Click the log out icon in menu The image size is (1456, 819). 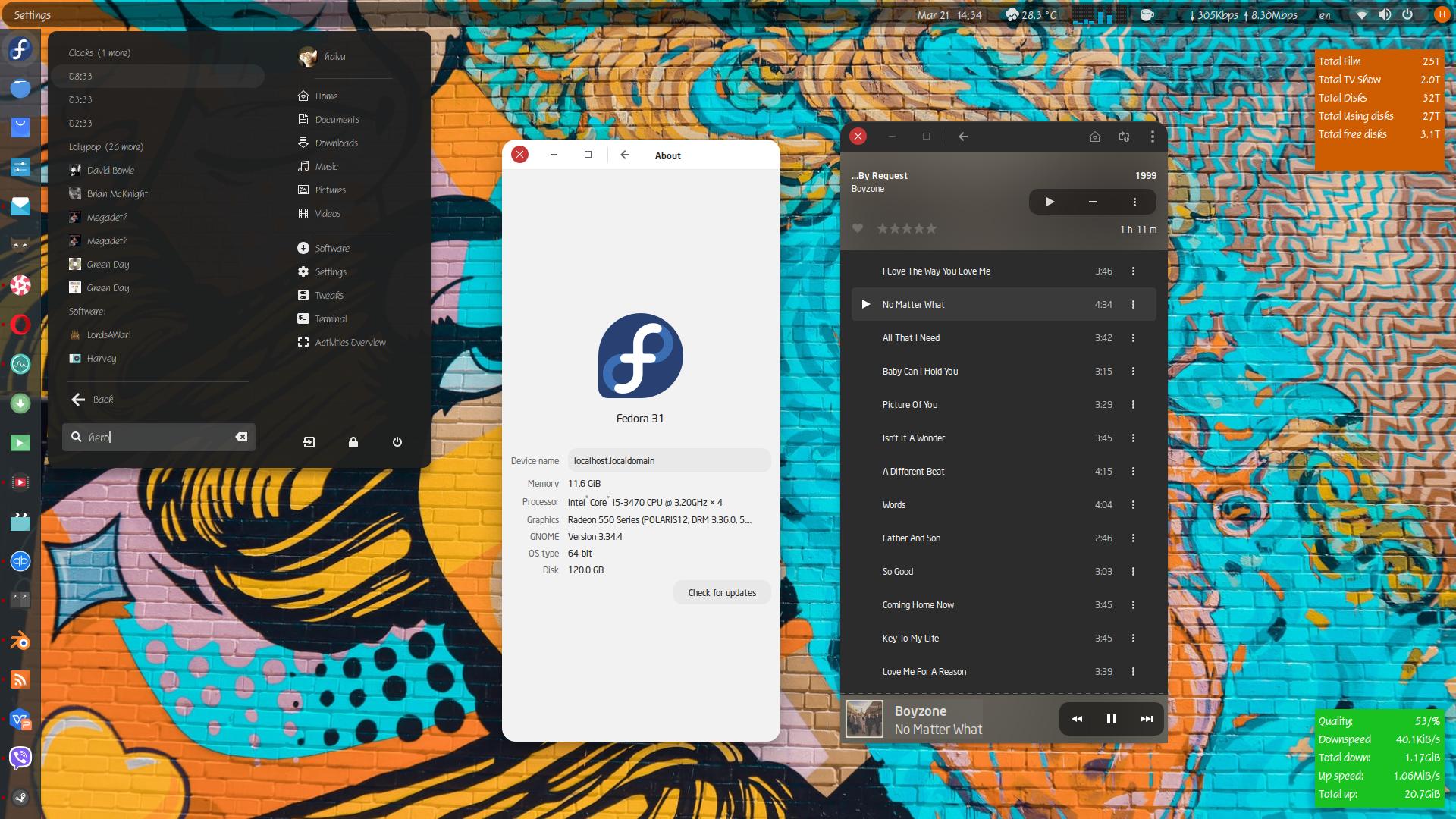[x=309, y=442]
